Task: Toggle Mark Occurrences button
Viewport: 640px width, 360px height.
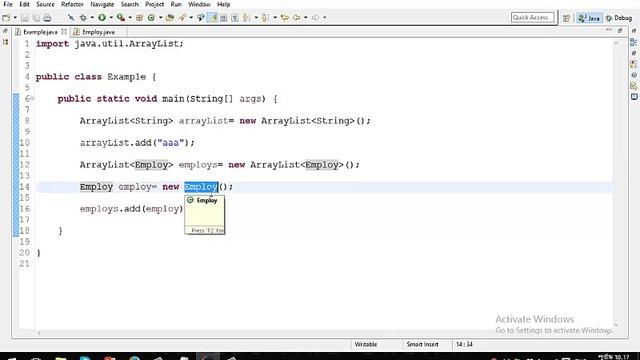Action: coord(213,18)
